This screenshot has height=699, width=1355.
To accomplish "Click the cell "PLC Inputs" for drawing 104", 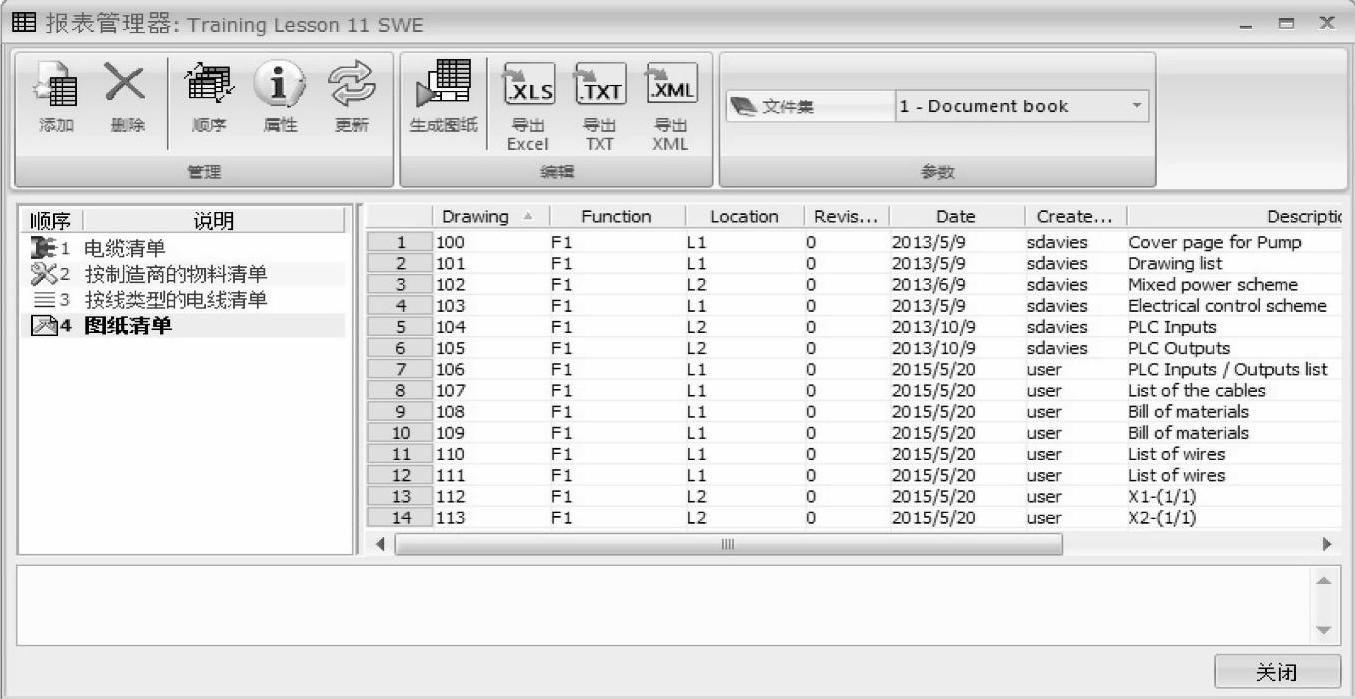I will [x=1172, y=327].
